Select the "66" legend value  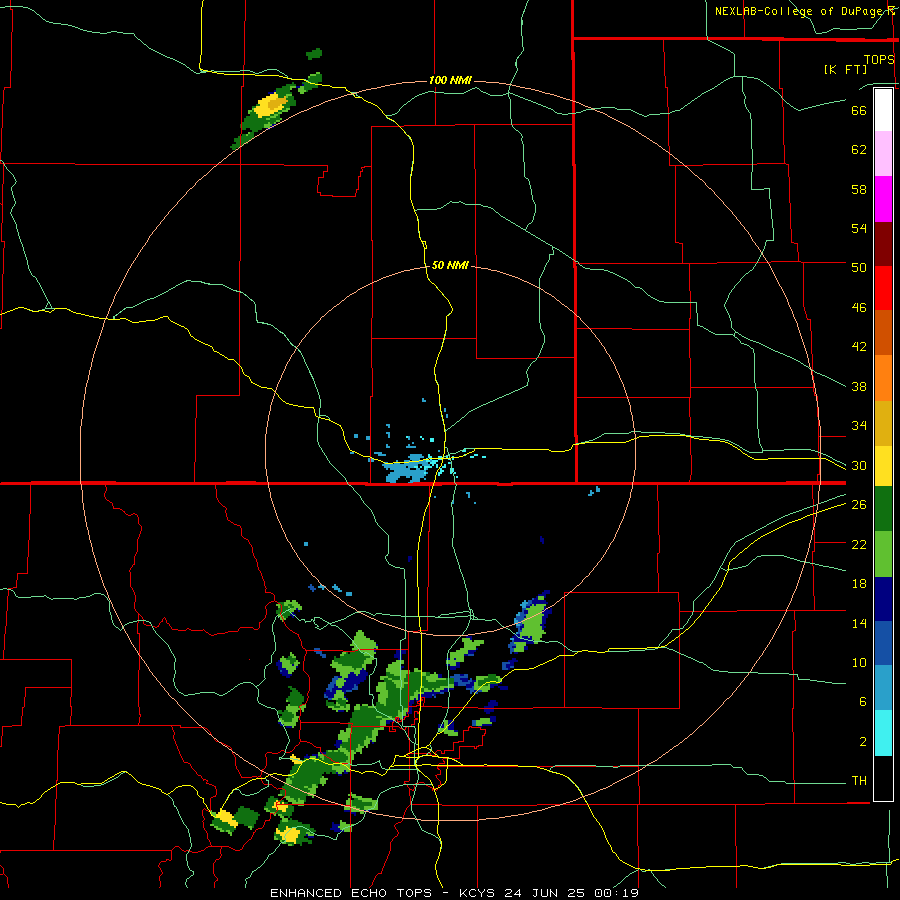click(x=859, y=110)
